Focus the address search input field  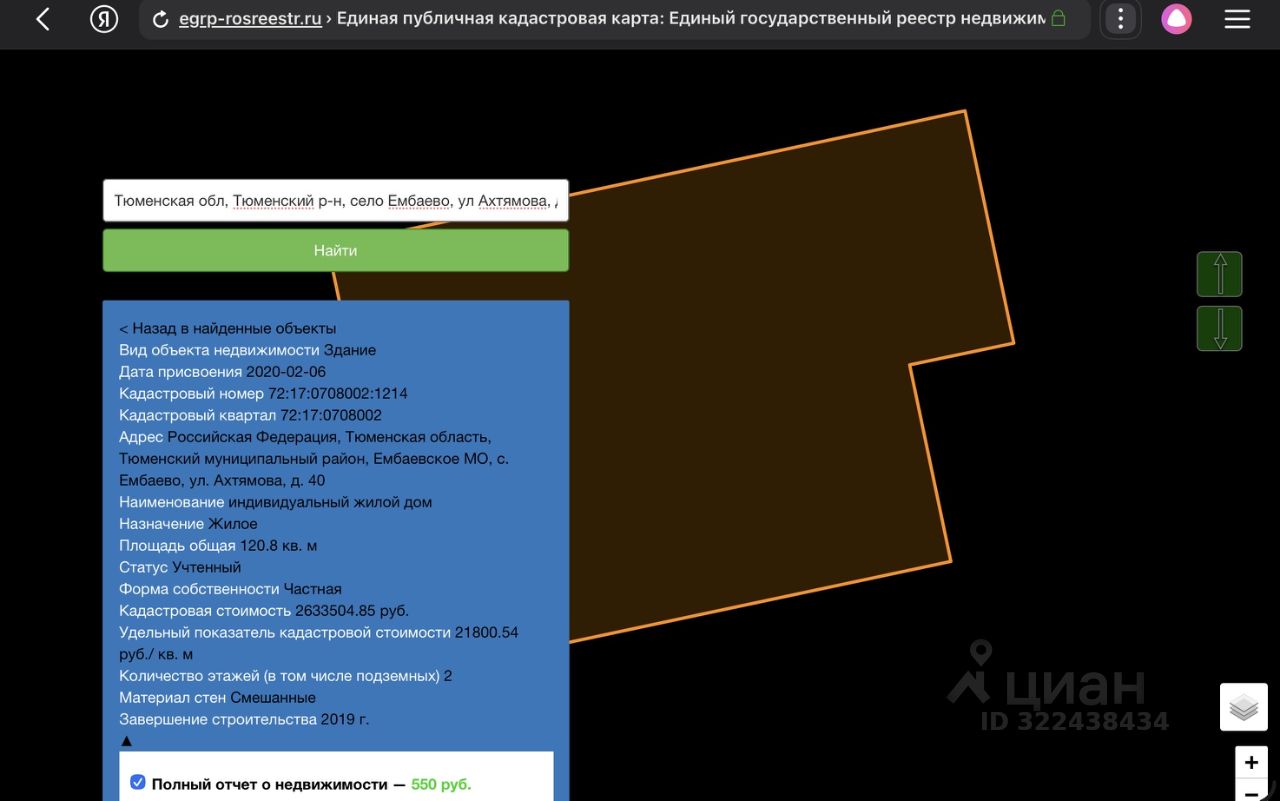(x=336, y=200)
